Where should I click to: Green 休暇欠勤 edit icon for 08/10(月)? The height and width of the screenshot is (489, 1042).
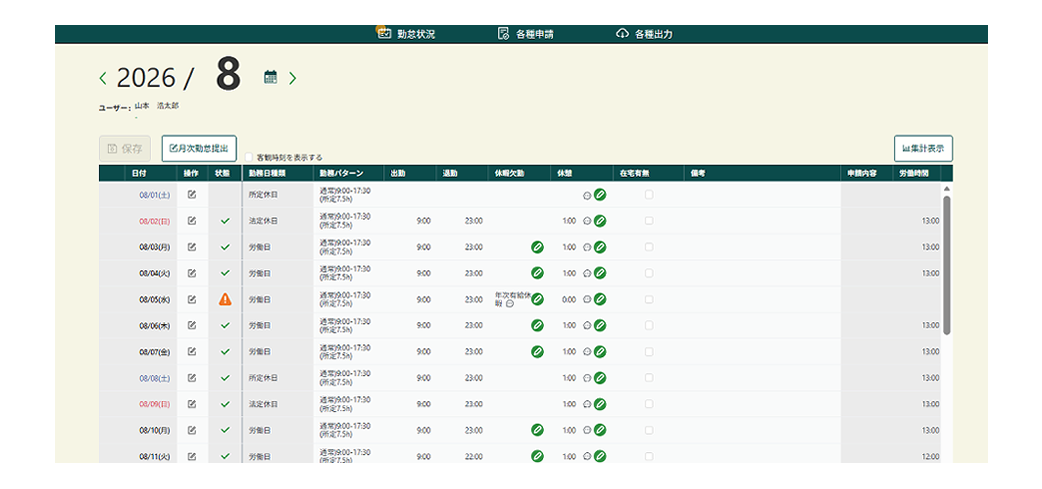(538, 431)
